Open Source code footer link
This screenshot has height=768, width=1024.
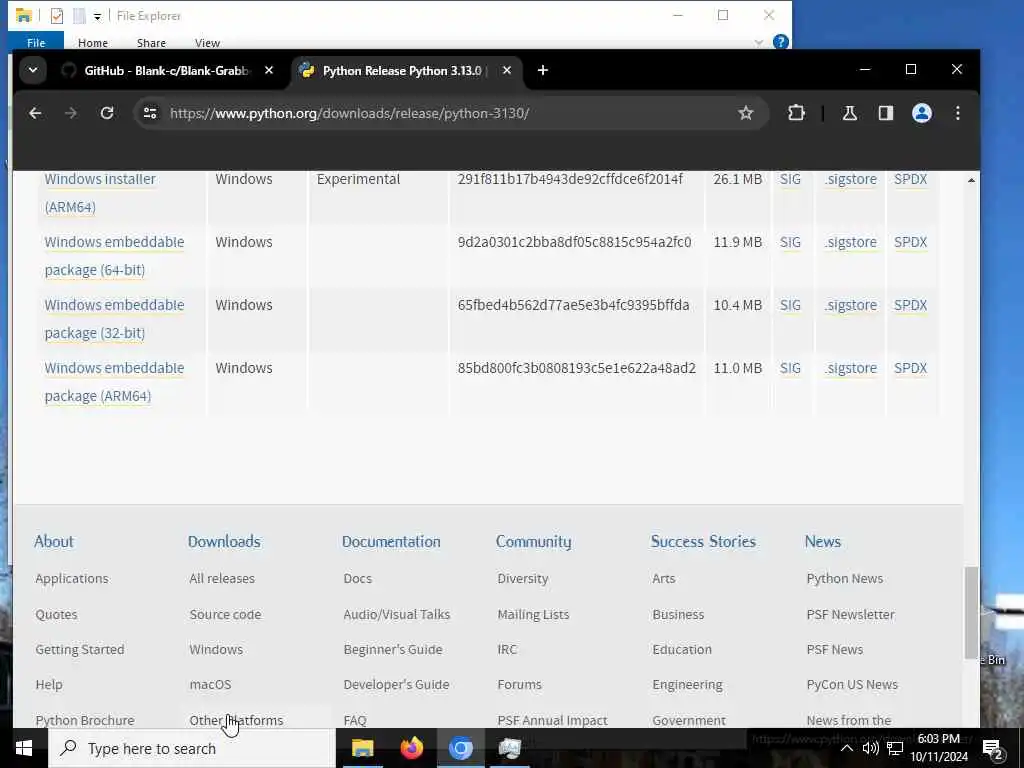pos(225,614)
